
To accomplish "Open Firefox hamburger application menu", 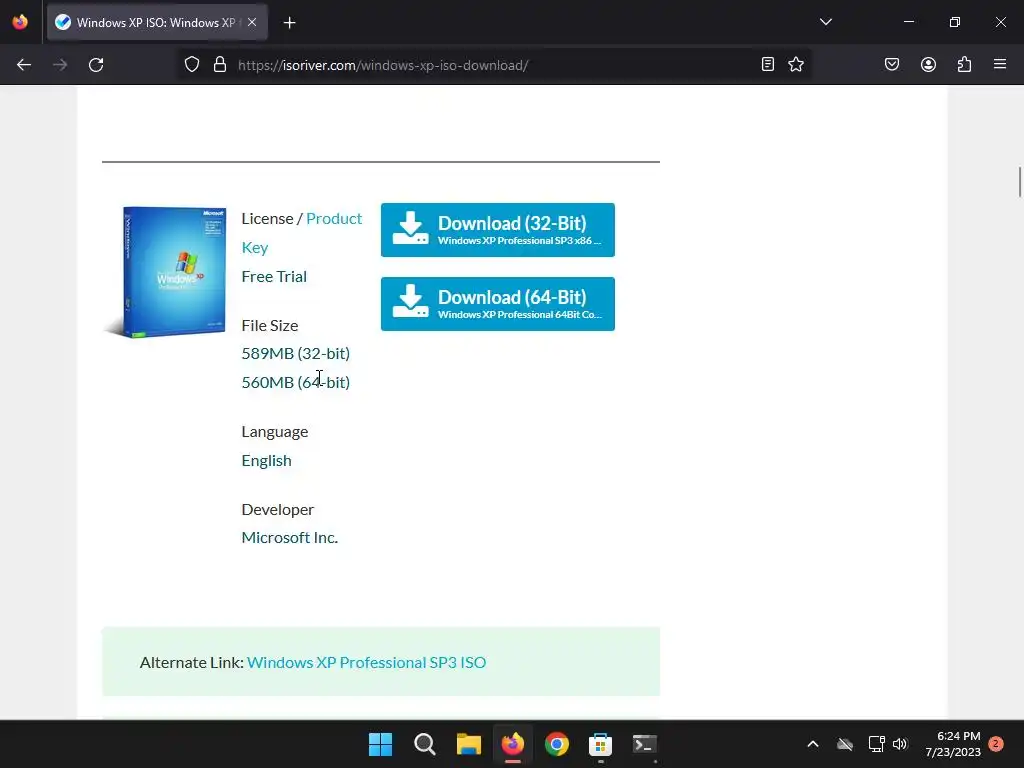I will (1000, 64).
